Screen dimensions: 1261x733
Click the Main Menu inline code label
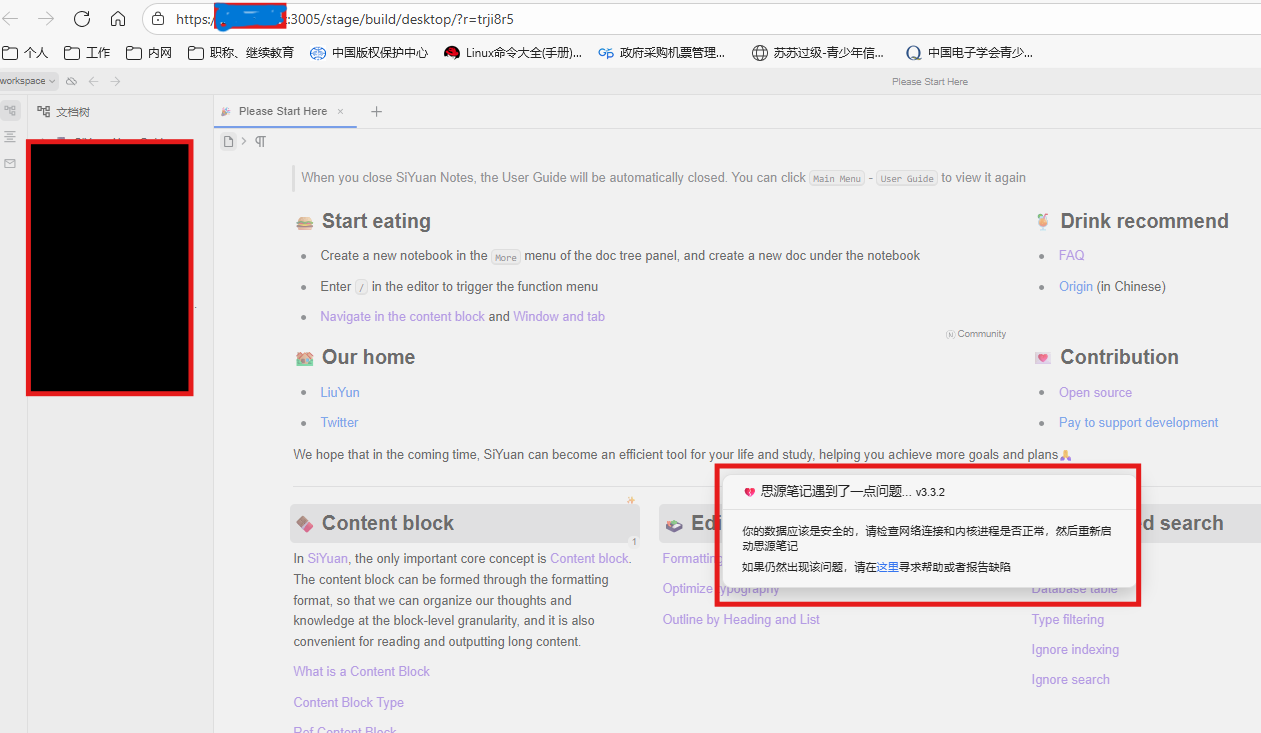[837, 178]
